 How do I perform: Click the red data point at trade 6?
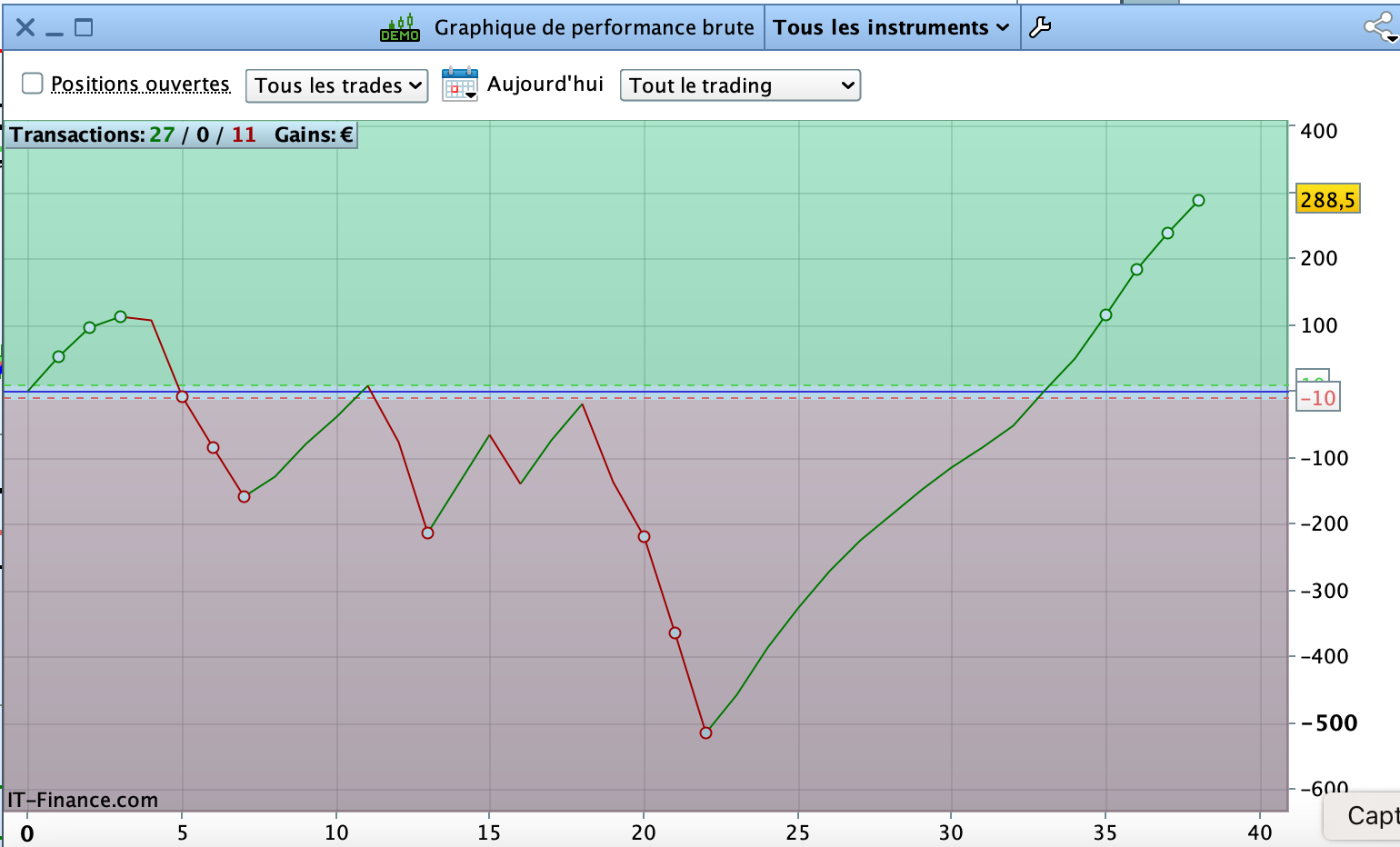213,447
